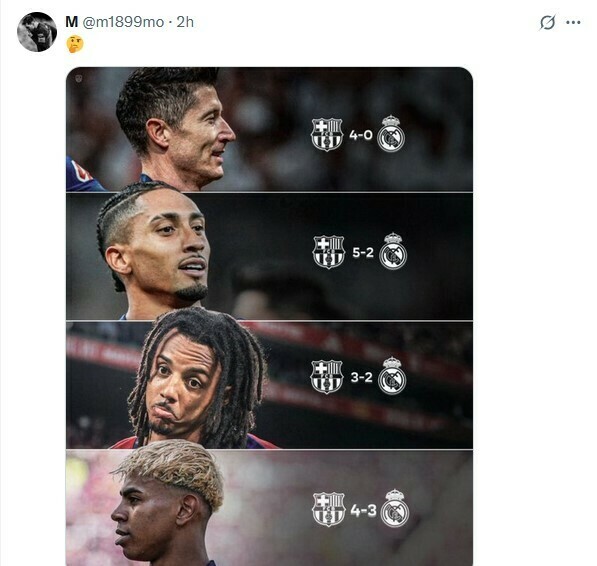
Task: Click Real Madrid crest beside 4-0 score
Action: pyautogui.click(x=391, y=134)
